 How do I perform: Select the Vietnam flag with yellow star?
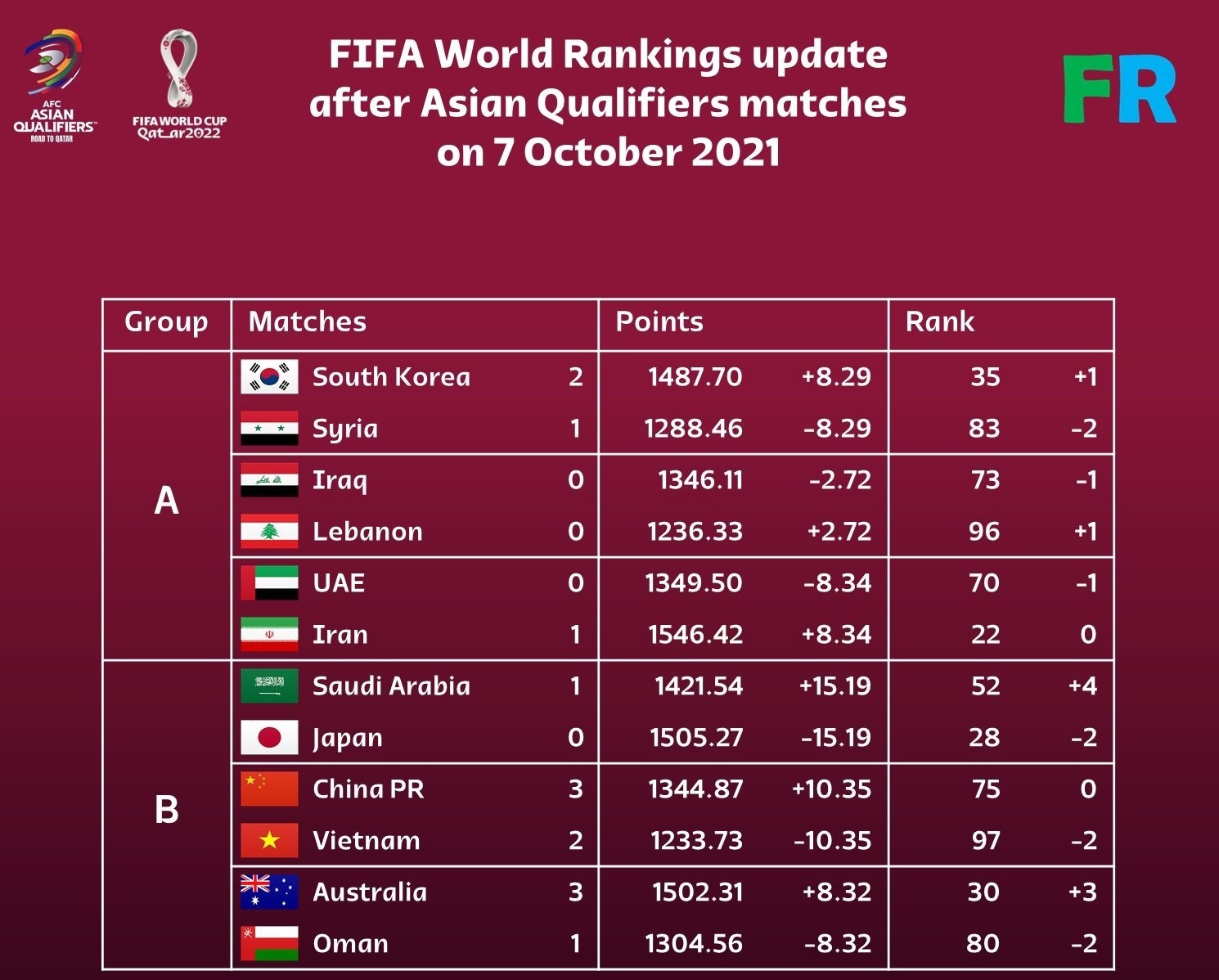click(x=269, y=841)
